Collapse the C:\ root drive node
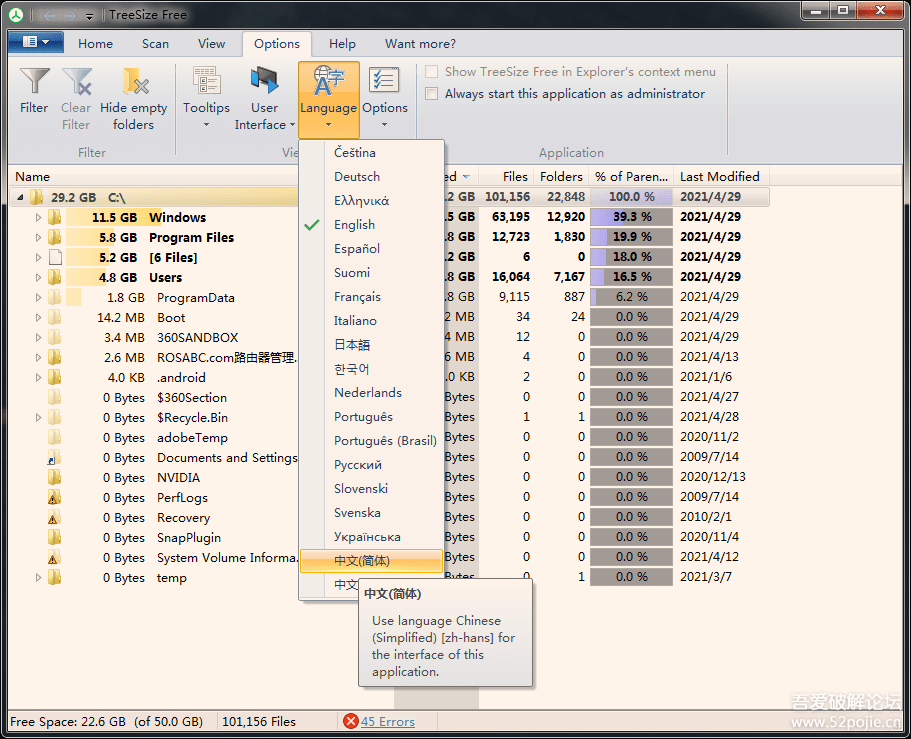 tap(20, 198)
